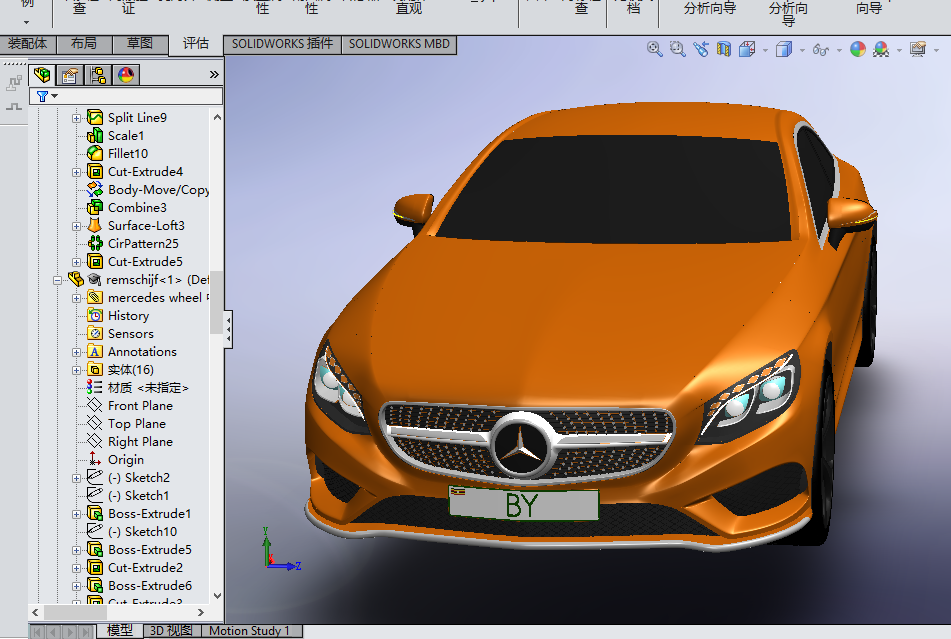
Task: Open the DisplayManager color ball icon
Action: [x=126, y=75]
